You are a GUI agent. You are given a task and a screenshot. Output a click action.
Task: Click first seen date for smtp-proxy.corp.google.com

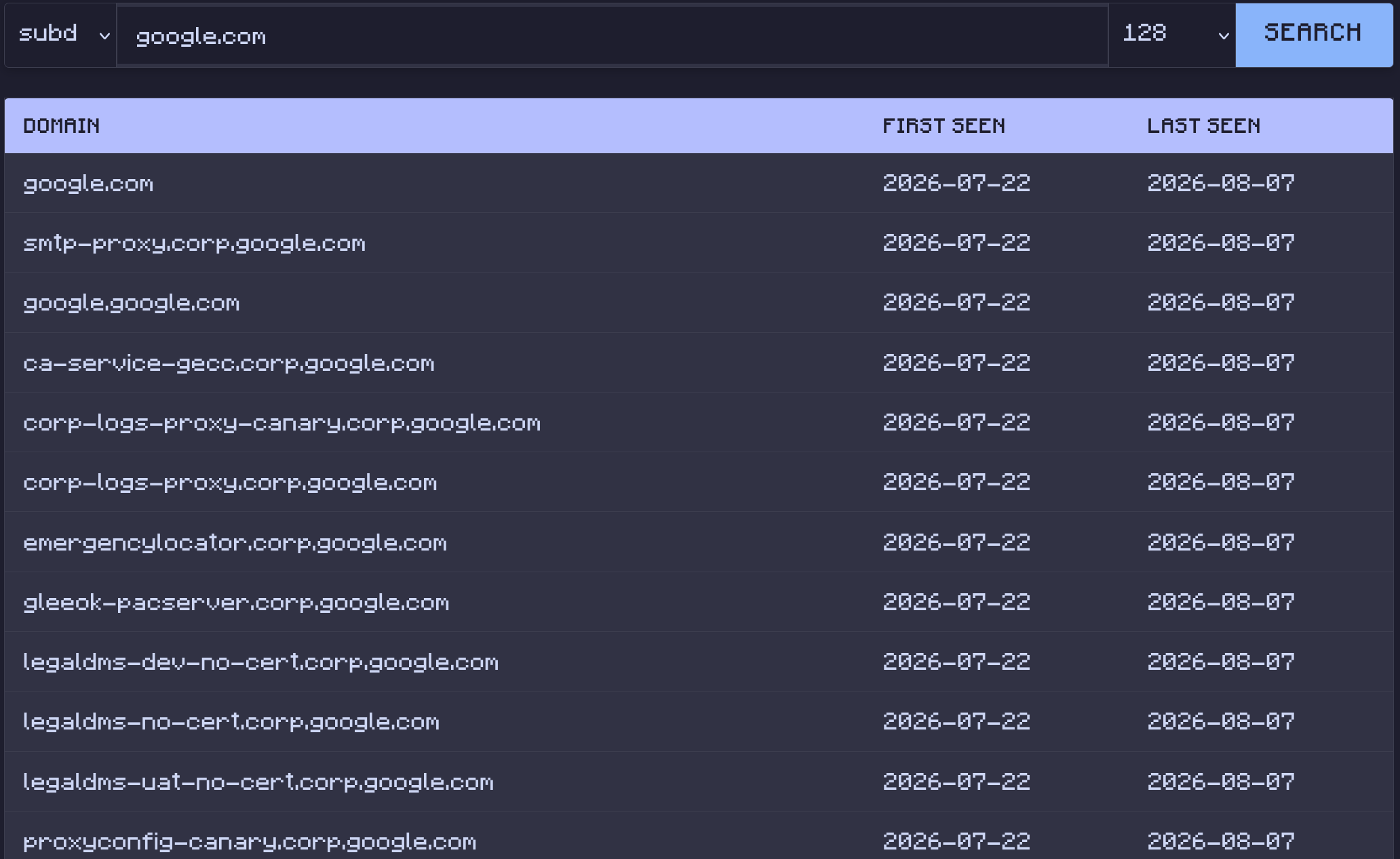pos(956,243)
